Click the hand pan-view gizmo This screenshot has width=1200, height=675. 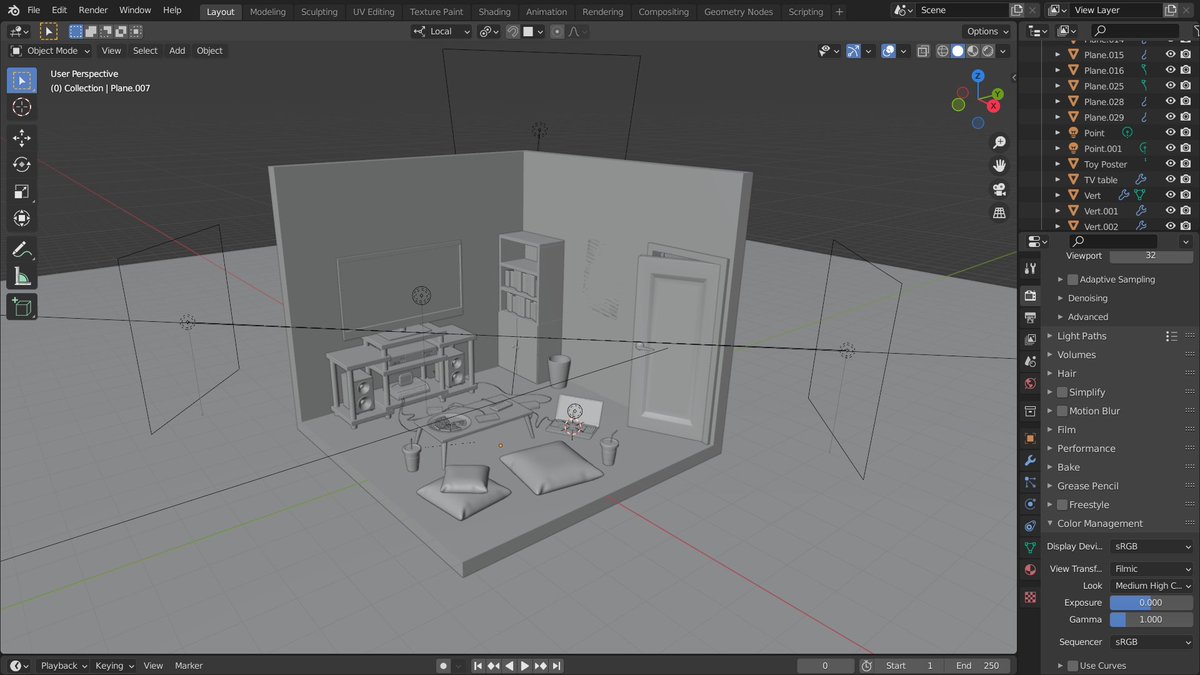(998, 165)
